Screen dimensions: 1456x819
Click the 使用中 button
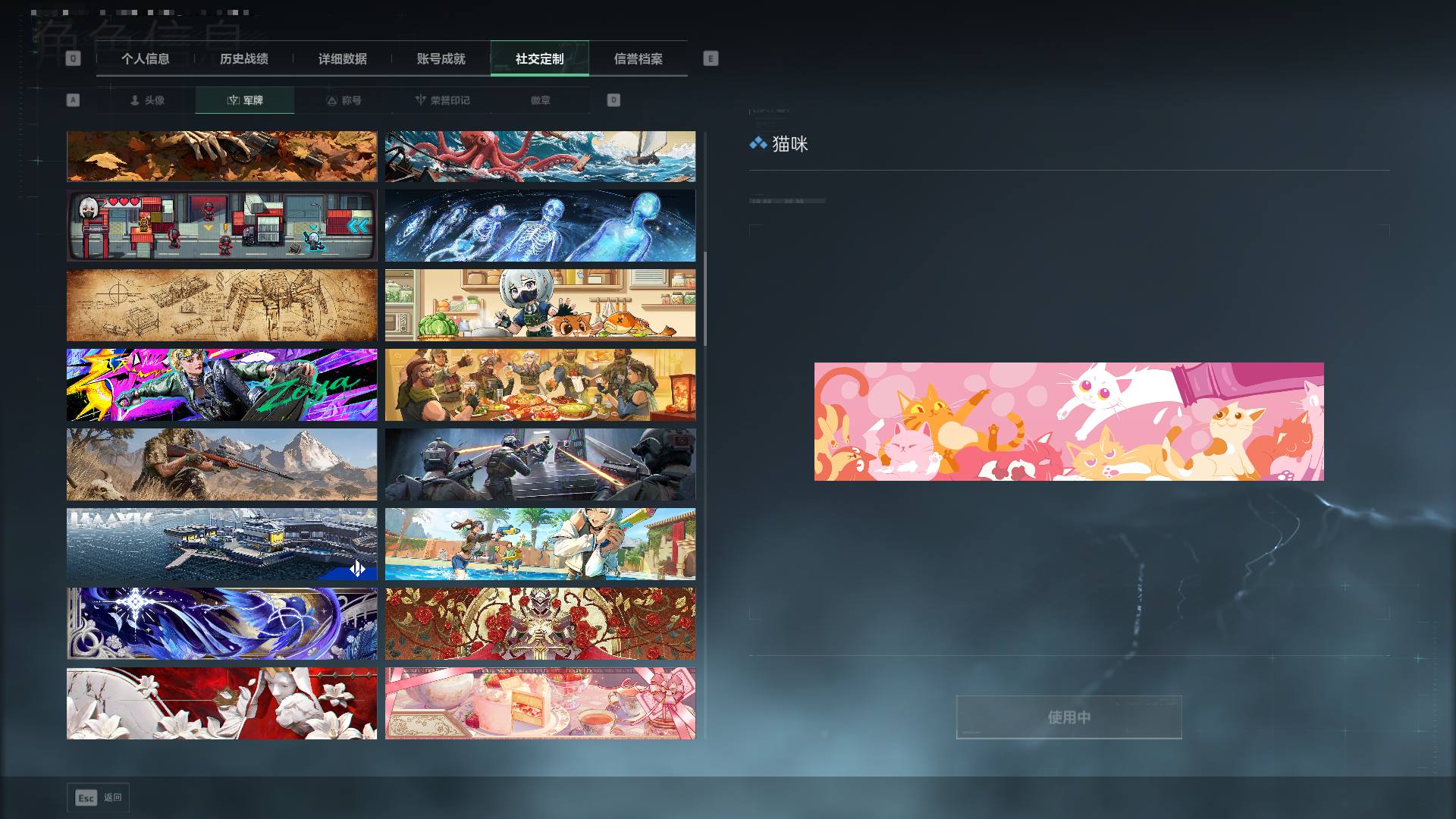[x=1068, y=717]
